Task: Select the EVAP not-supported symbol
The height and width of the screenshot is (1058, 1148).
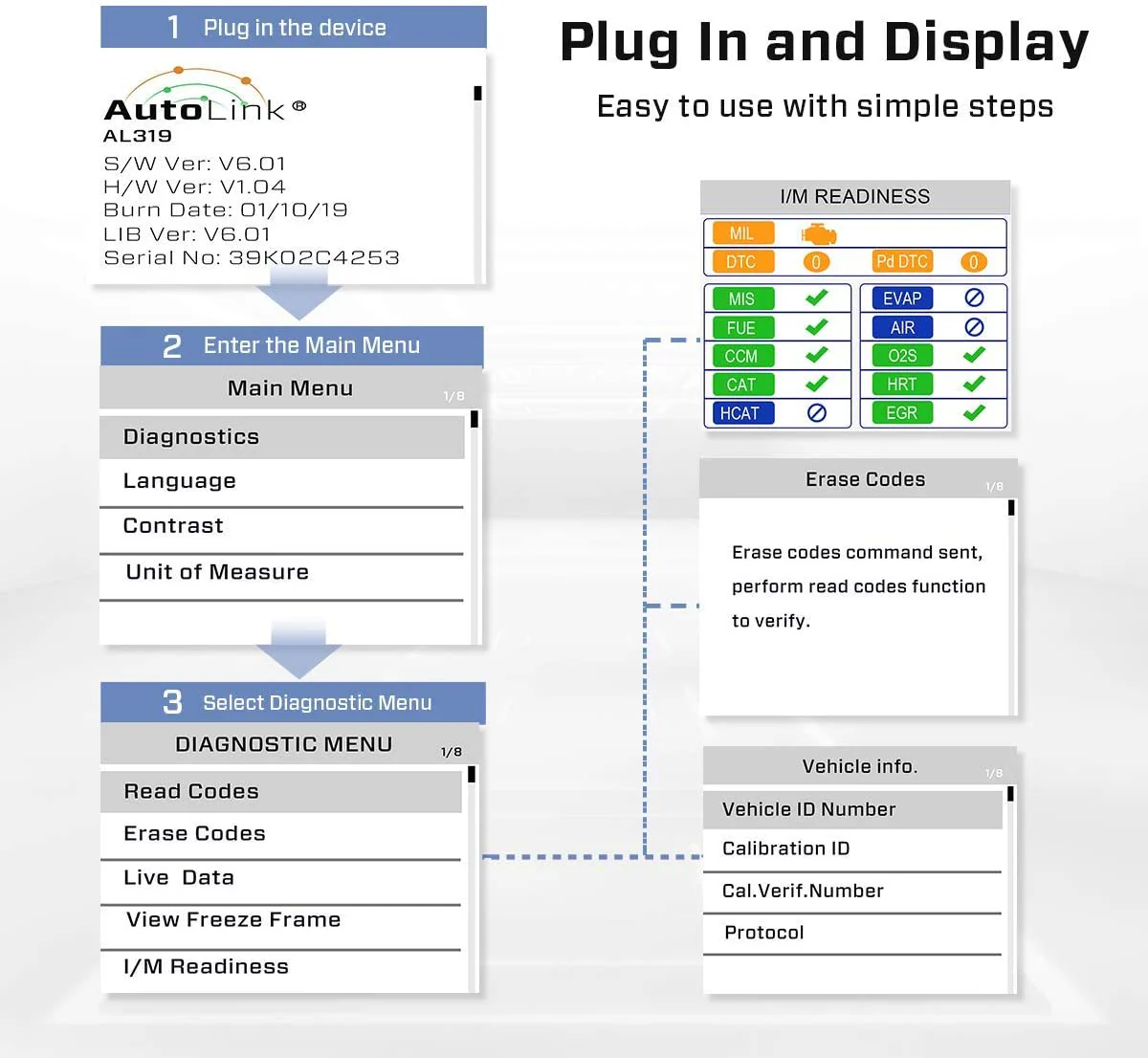Action: 975,298
